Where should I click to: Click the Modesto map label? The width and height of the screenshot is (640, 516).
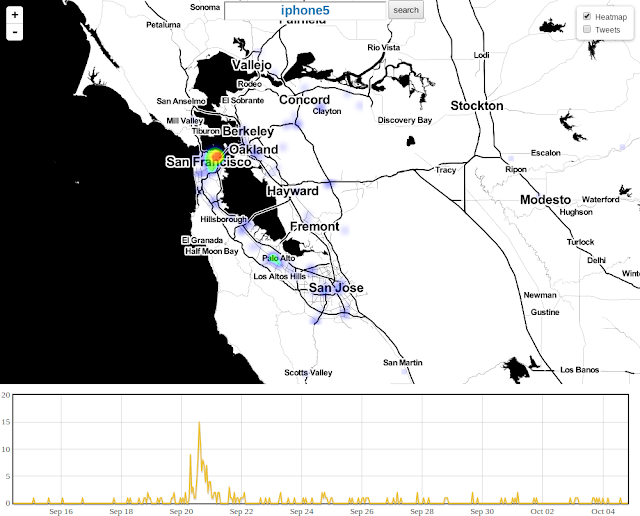click(x=545, y=200)
